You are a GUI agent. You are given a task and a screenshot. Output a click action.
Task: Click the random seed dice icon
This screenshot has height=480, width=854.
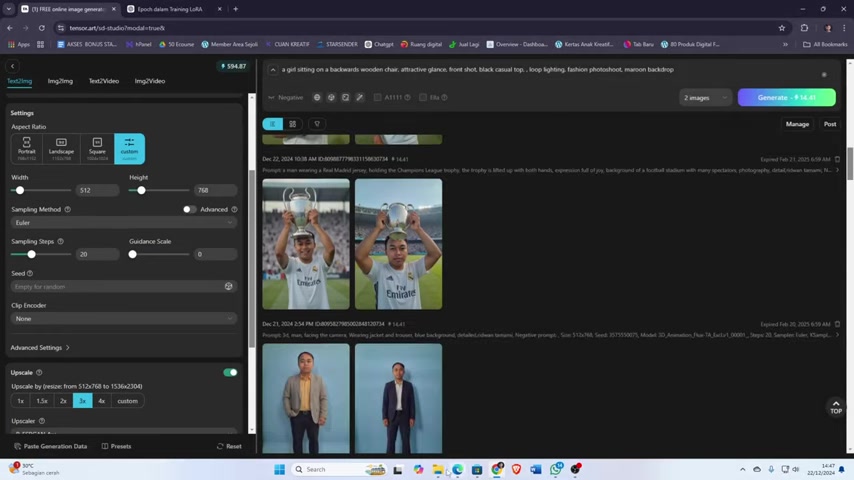click(x=228, y=286)
